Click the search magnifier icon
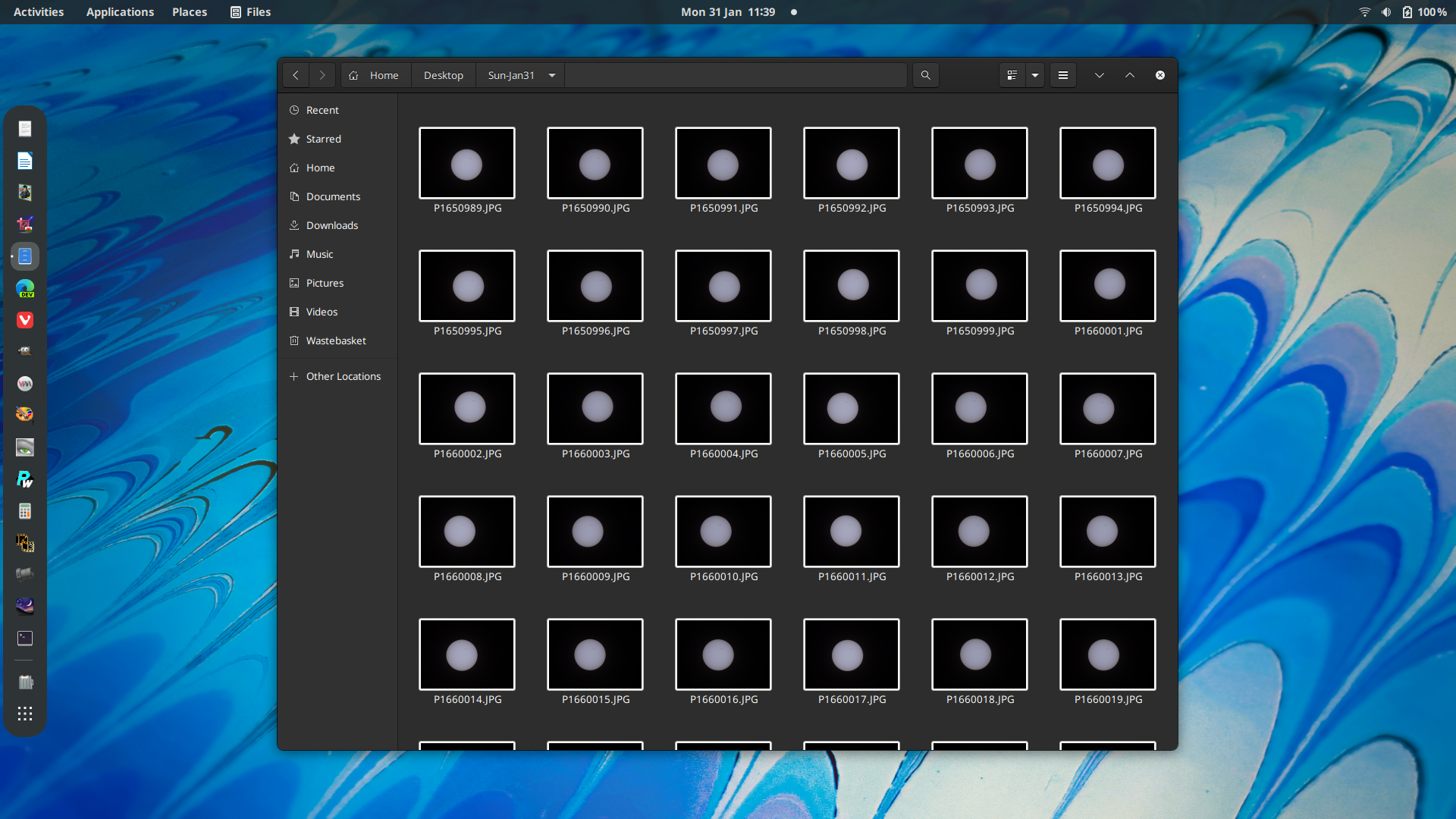The image size is (1456, 819). point(925,75)
